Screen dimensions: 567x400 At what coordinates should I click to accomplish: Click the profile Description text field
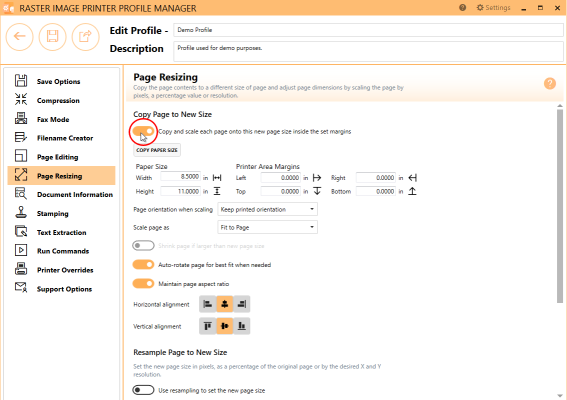pyautogui.click(x=368, y=51)
